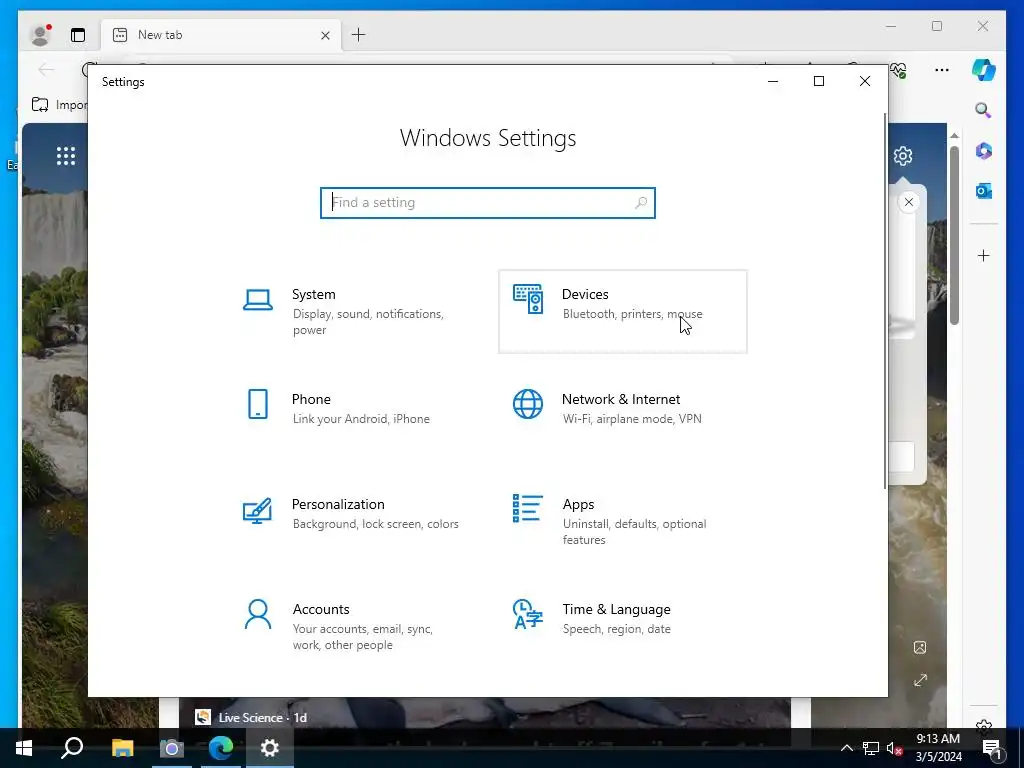Open the camera app on the taskbar

pos(172,748)
